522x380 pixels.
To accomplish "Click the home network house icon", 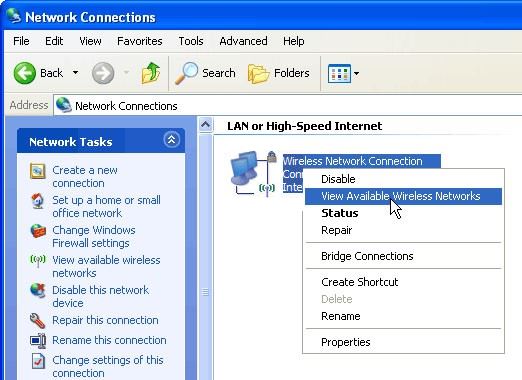I will pos(38,201).
